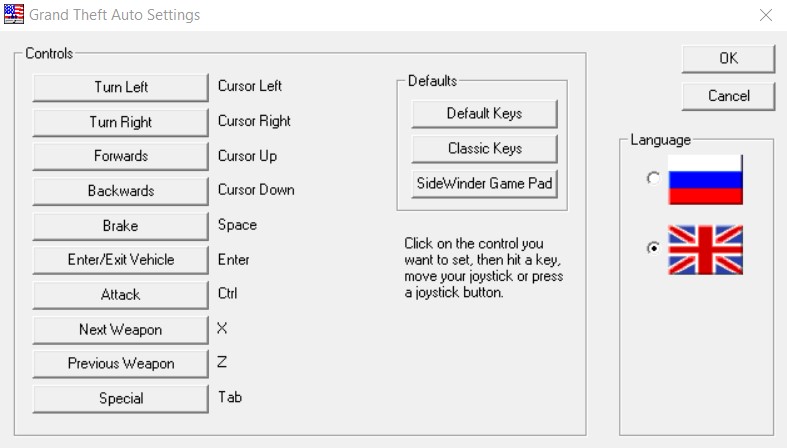Select the English language radio button
787x448 pixels.
click(653, 249)
